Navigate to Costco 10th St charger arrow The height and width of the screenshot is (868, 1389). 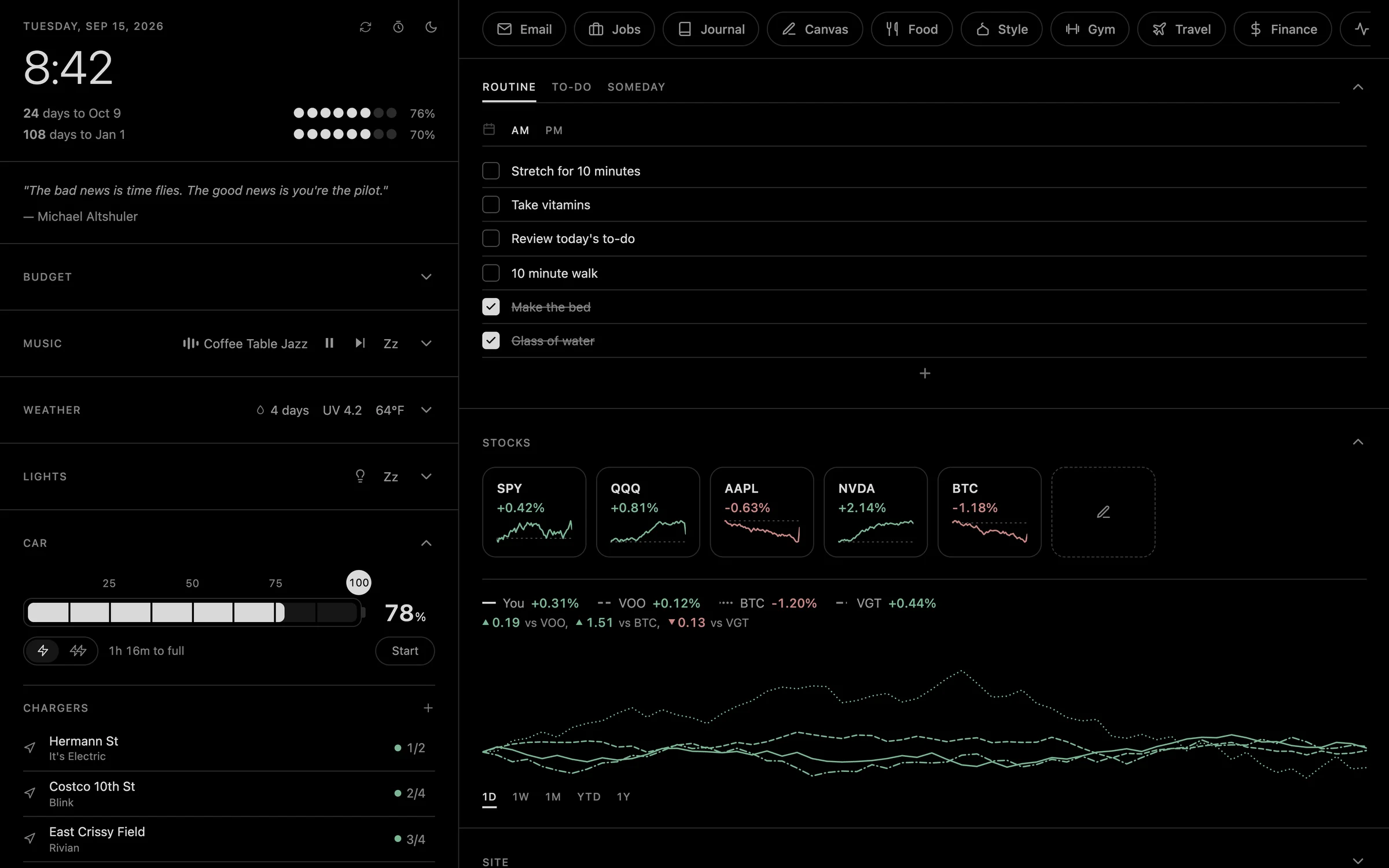[30, 793]
